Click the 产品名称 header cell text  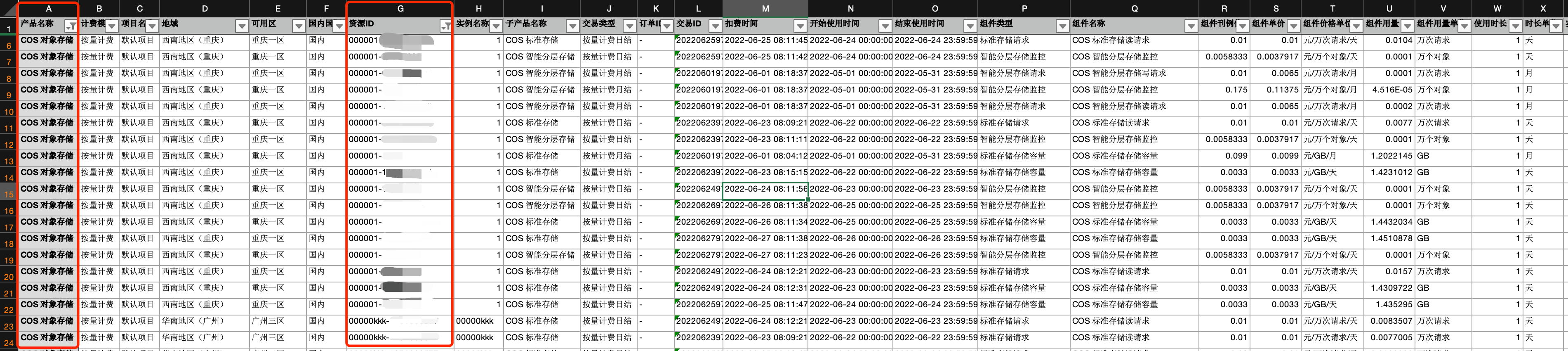[x=37, y=24]
